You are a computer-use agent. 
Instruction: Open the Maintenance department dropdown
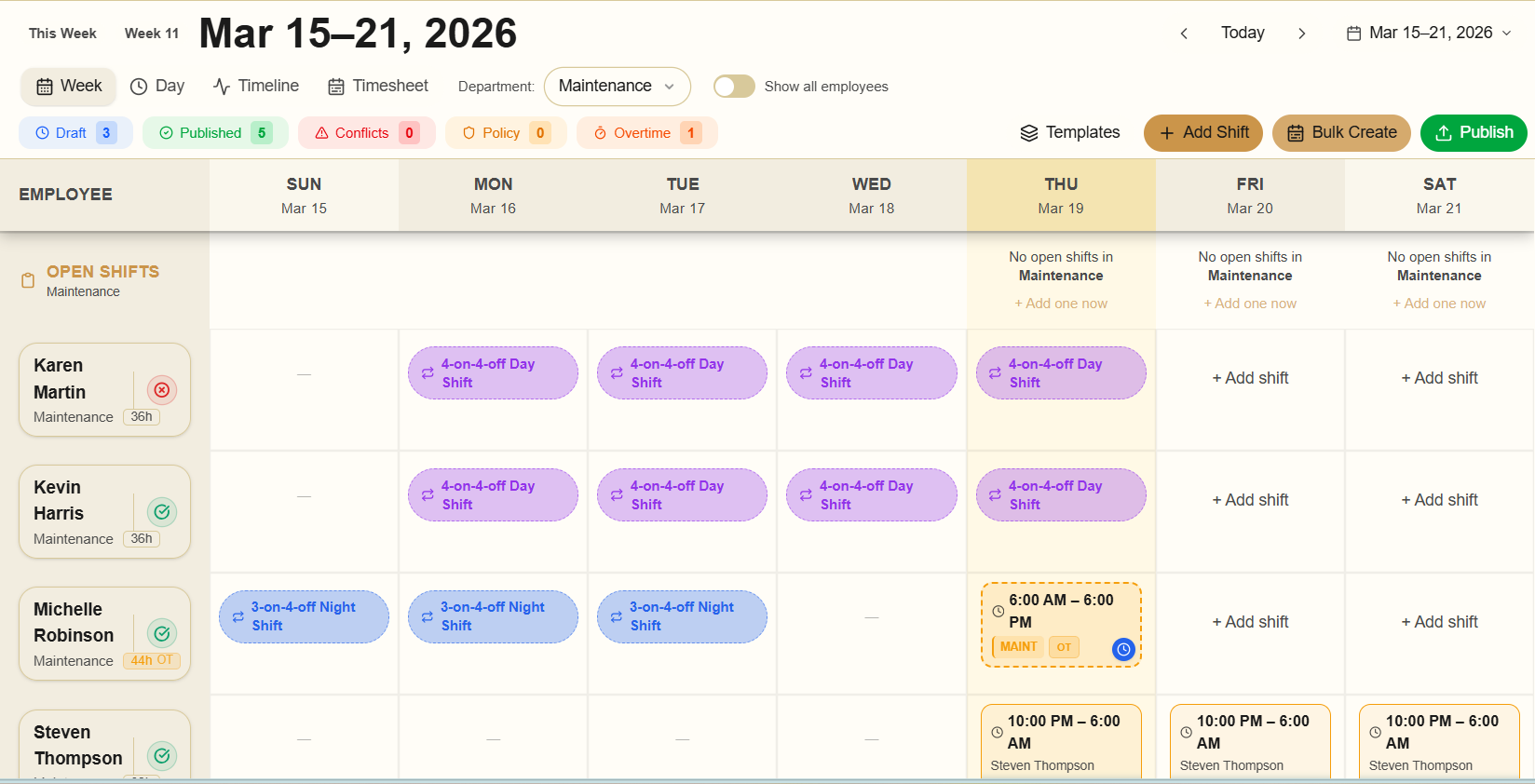click(x=617, y=87)
